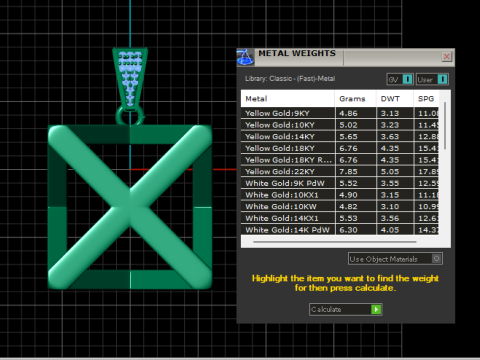This screenshot has height=360, width=480.
Task: Toggle the GV switch
Action: (400, 79)
